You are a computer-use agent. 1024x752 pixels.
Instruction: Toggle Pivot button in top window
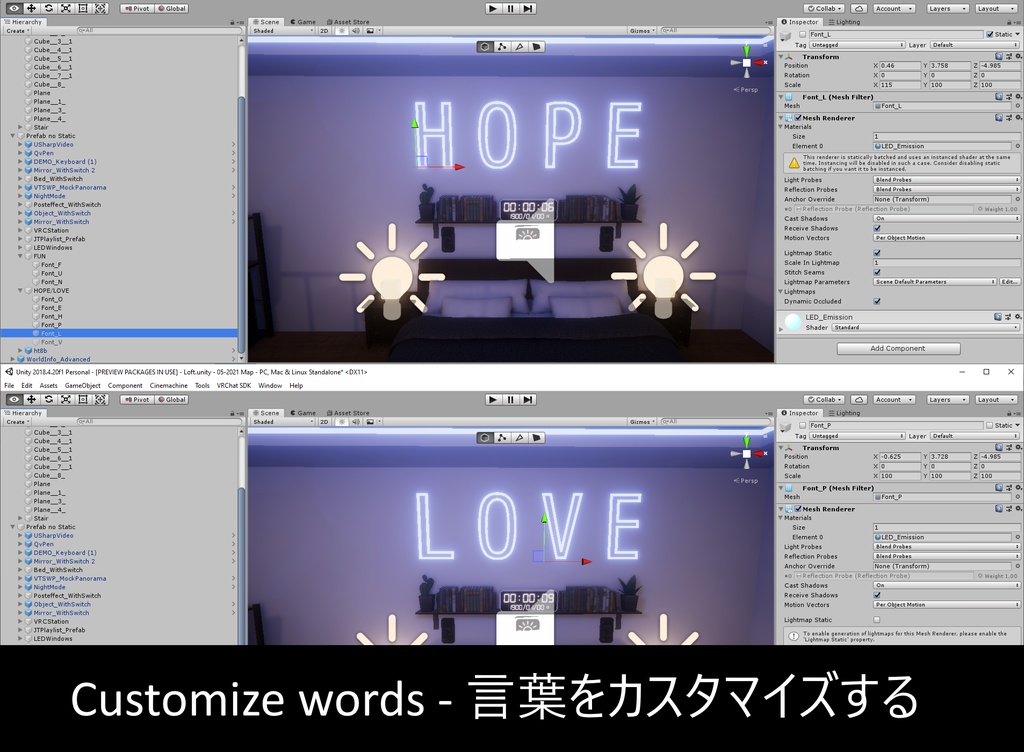[137, 8]
